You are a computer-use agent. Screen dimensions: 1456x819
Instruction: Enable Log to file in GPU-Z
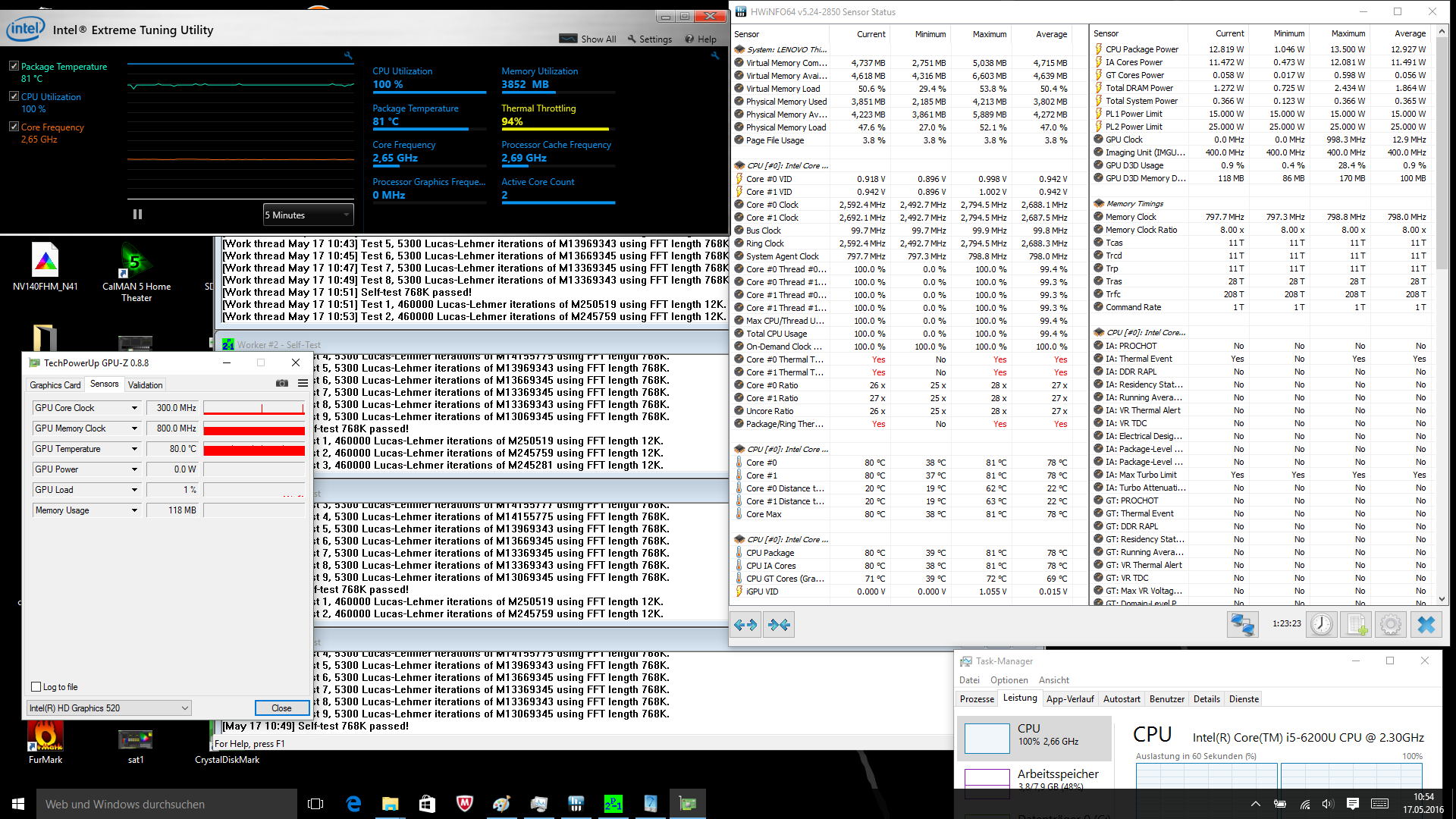(36, 687)
